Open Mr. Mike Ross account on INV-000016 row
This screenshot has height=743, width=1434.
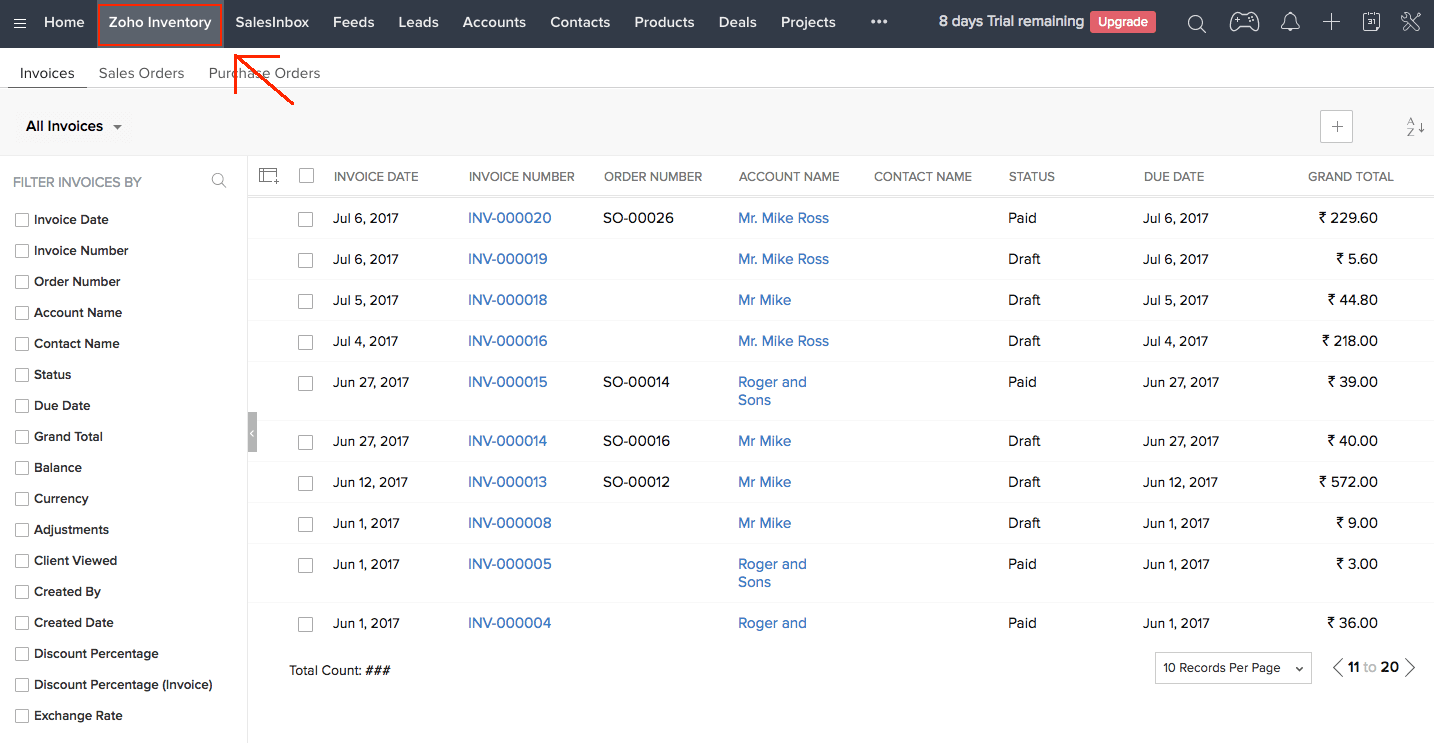(784, 341)
